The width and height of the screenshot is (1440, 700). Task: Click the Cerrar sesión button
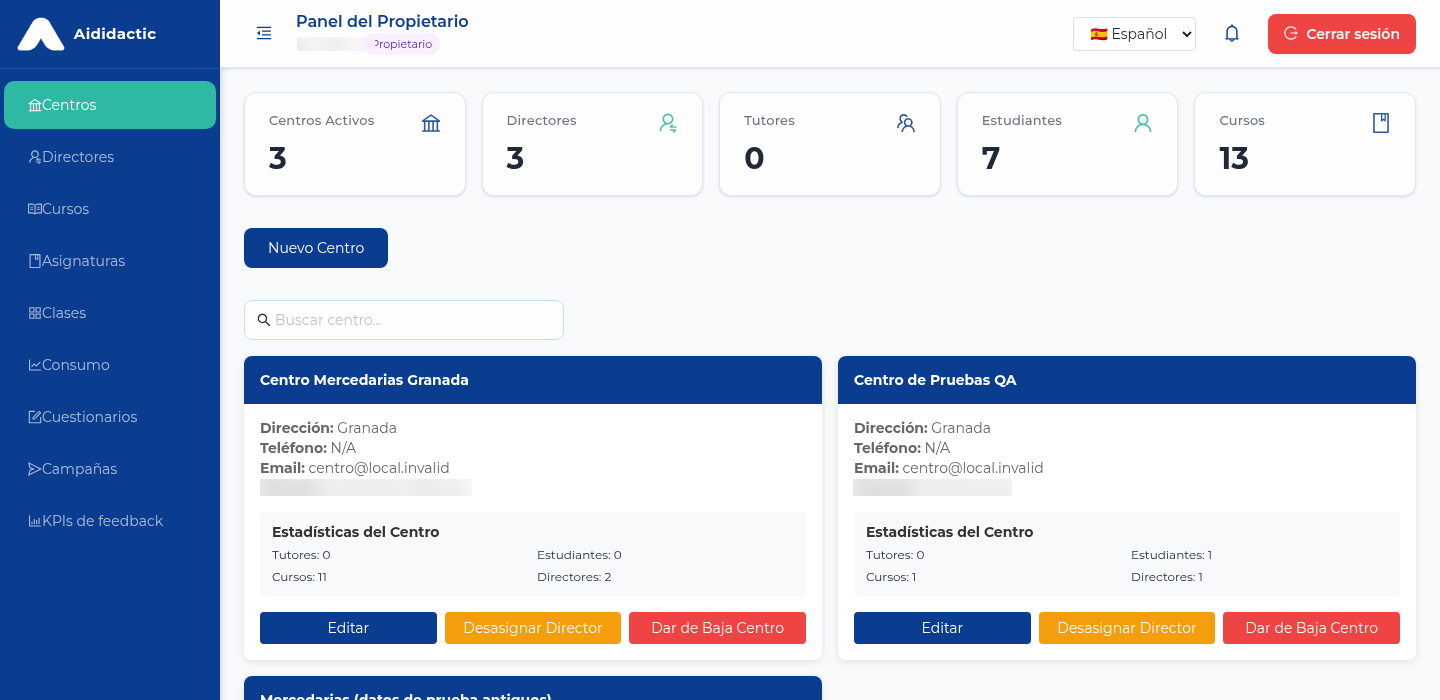[x=1341, y=34]
